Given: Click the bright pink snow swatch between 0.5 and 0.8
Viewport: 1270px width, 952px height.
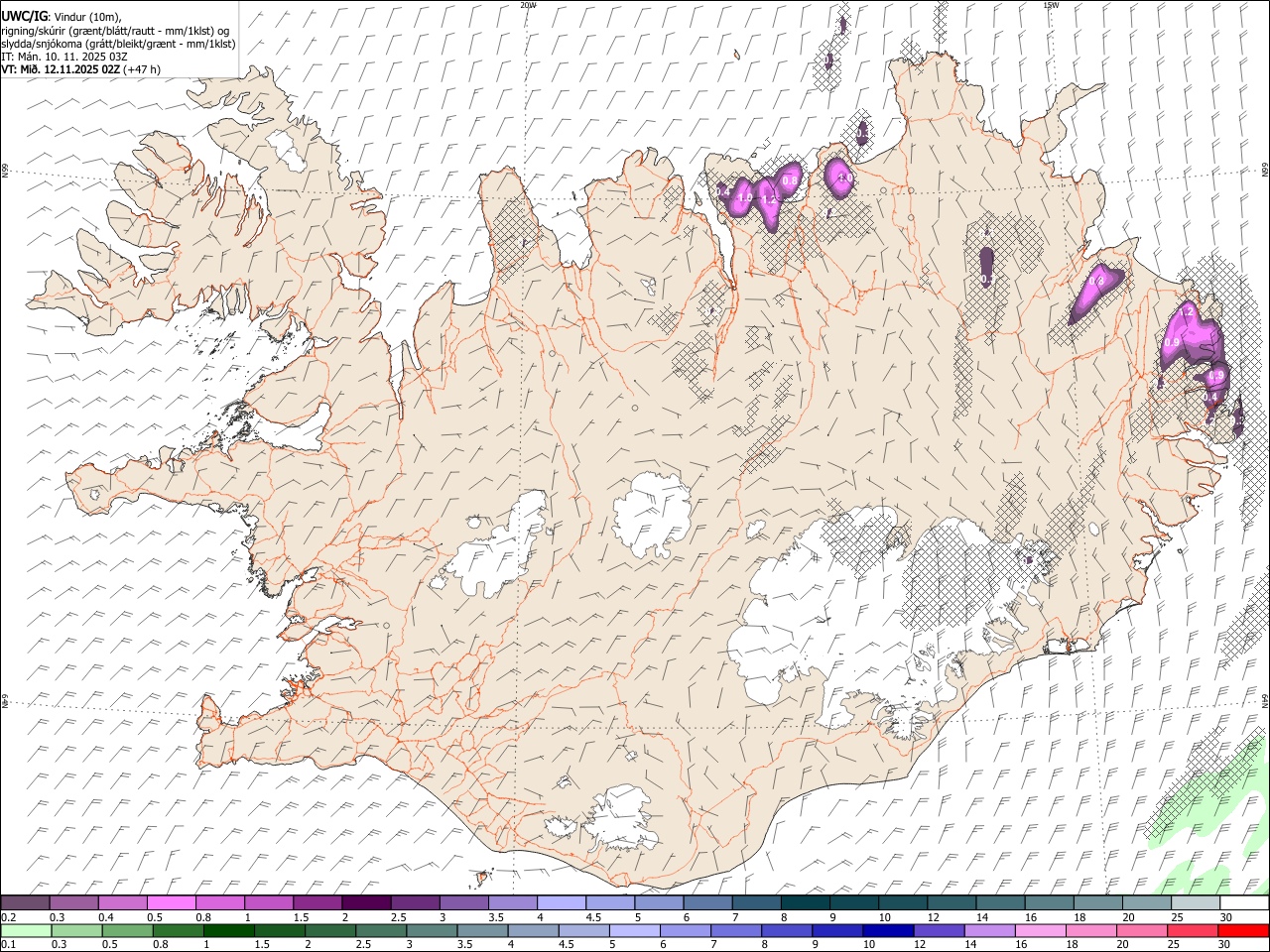Looking at the screenshot, I should coord(171,902).
